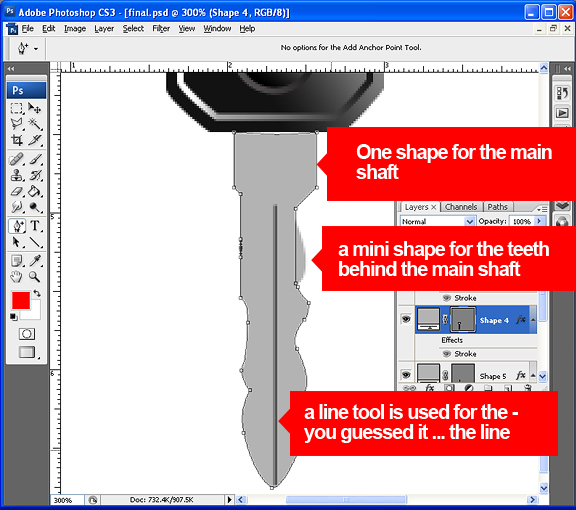Image resolution: width=576 pixels, height=510 pixels.
Task: Open status bar info popup arrow
Action: (229, 499)
